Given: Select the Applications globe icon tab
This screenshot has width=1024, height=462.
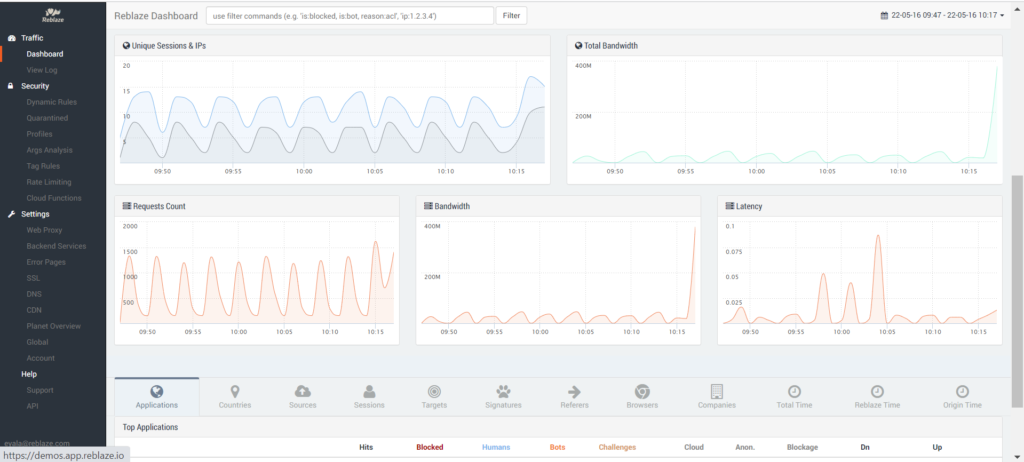Looking at the screenshot, I should (157, 391).
